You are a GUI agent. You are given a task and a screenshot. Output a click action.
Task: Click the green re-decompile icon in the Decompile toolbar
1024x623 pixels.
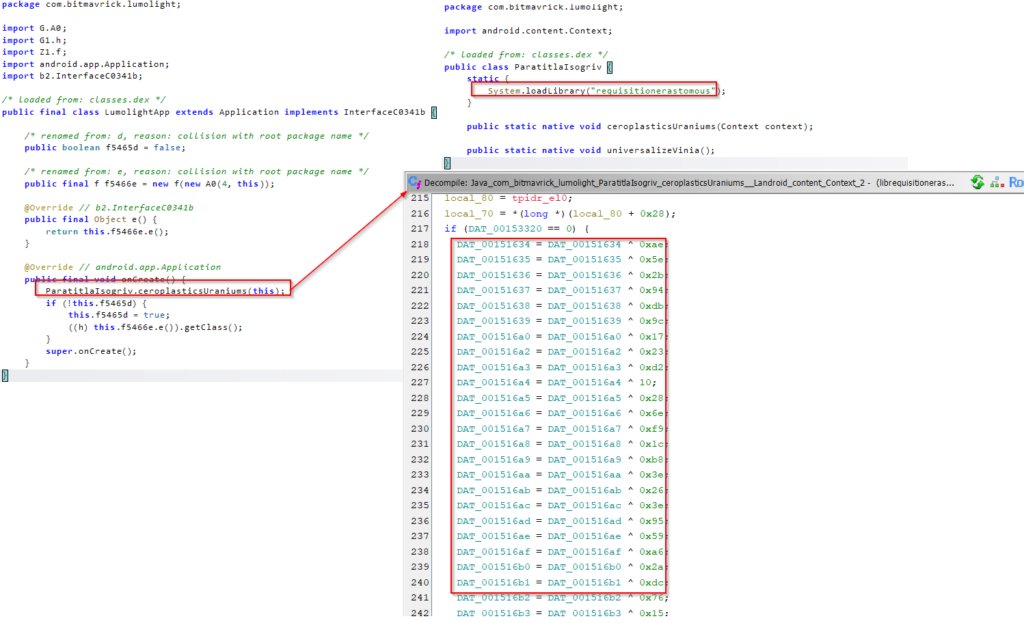coord(978,182)
